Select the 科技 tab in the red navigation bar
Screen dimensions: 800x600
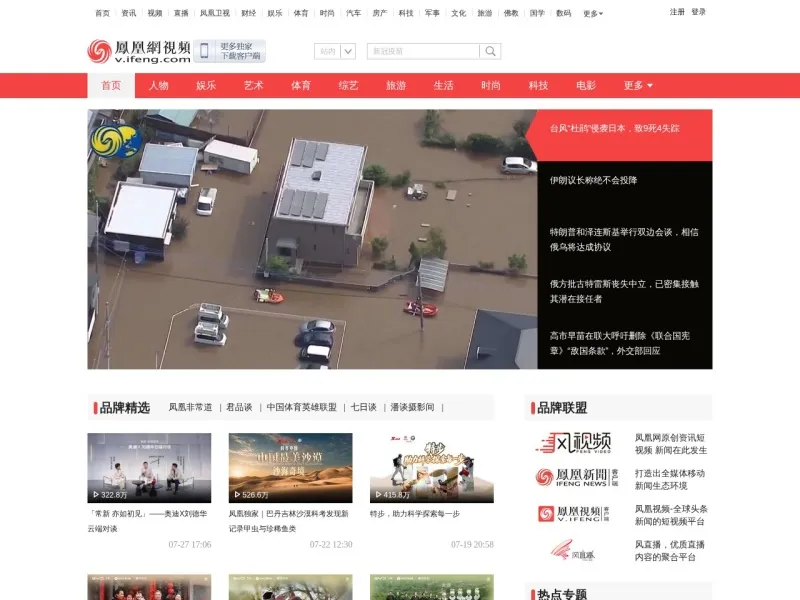(x=538, y=86)
